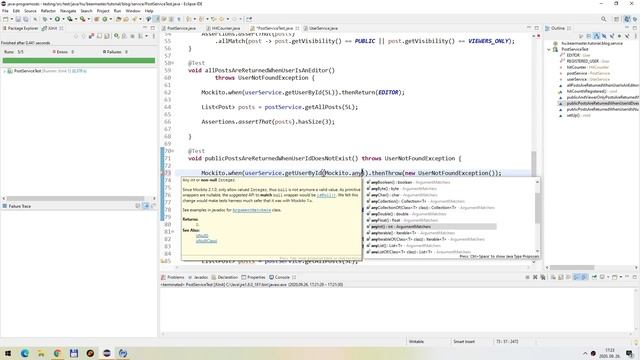Click the JUnit Rerun Test icon

116,36
